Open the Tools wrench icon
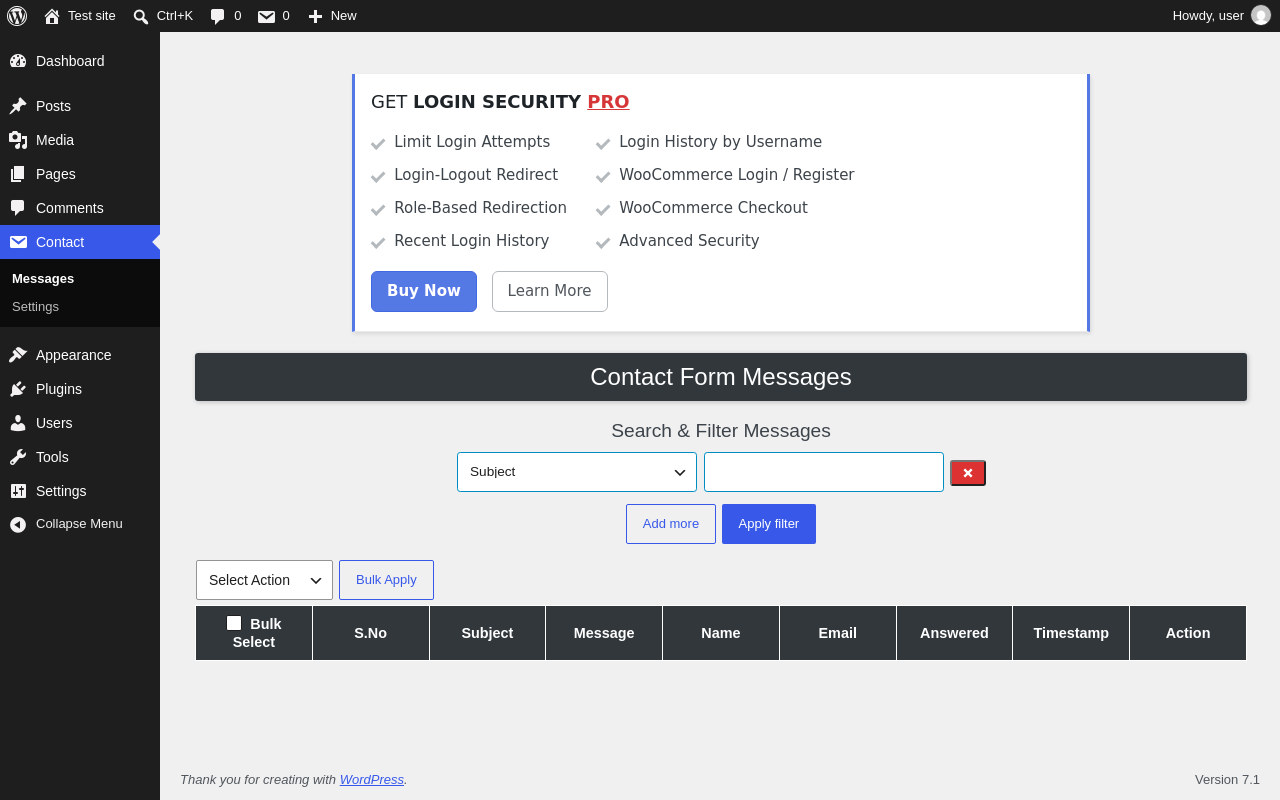 point(18,457)
